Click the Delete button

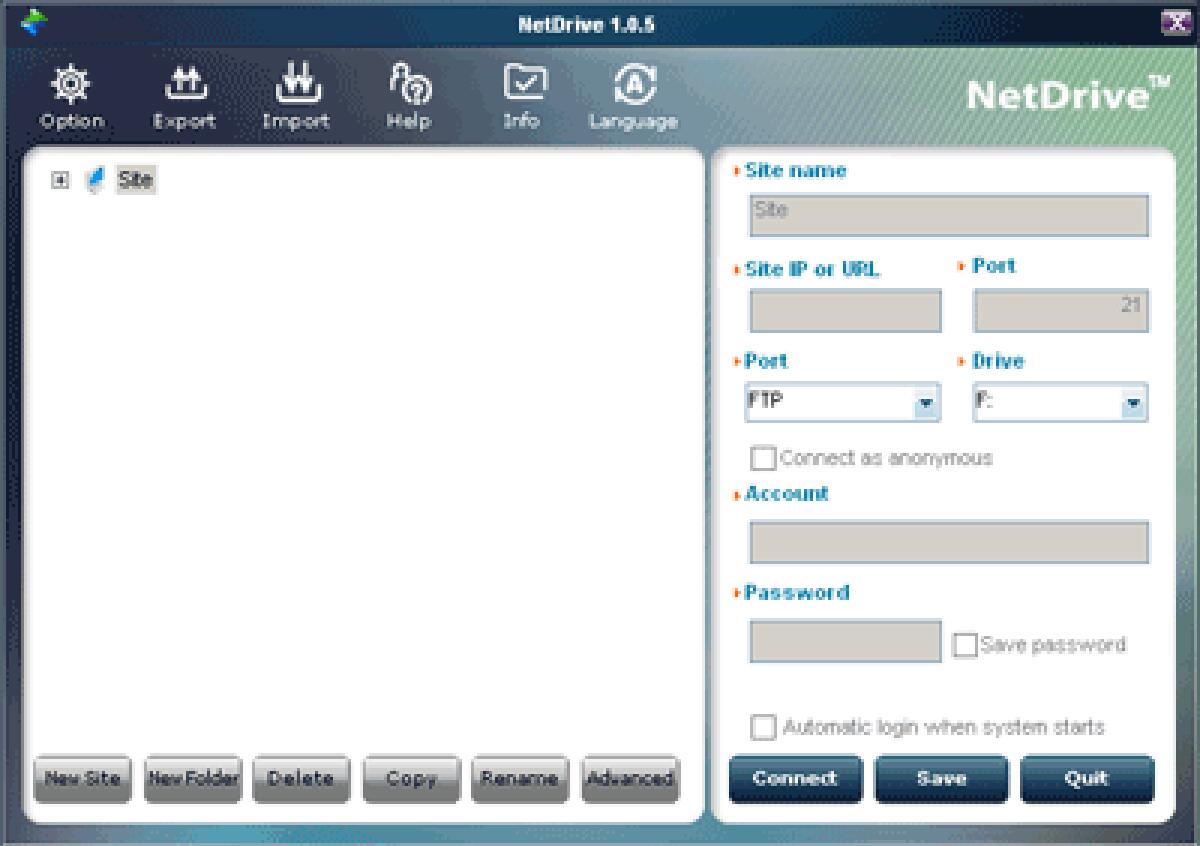301,779
